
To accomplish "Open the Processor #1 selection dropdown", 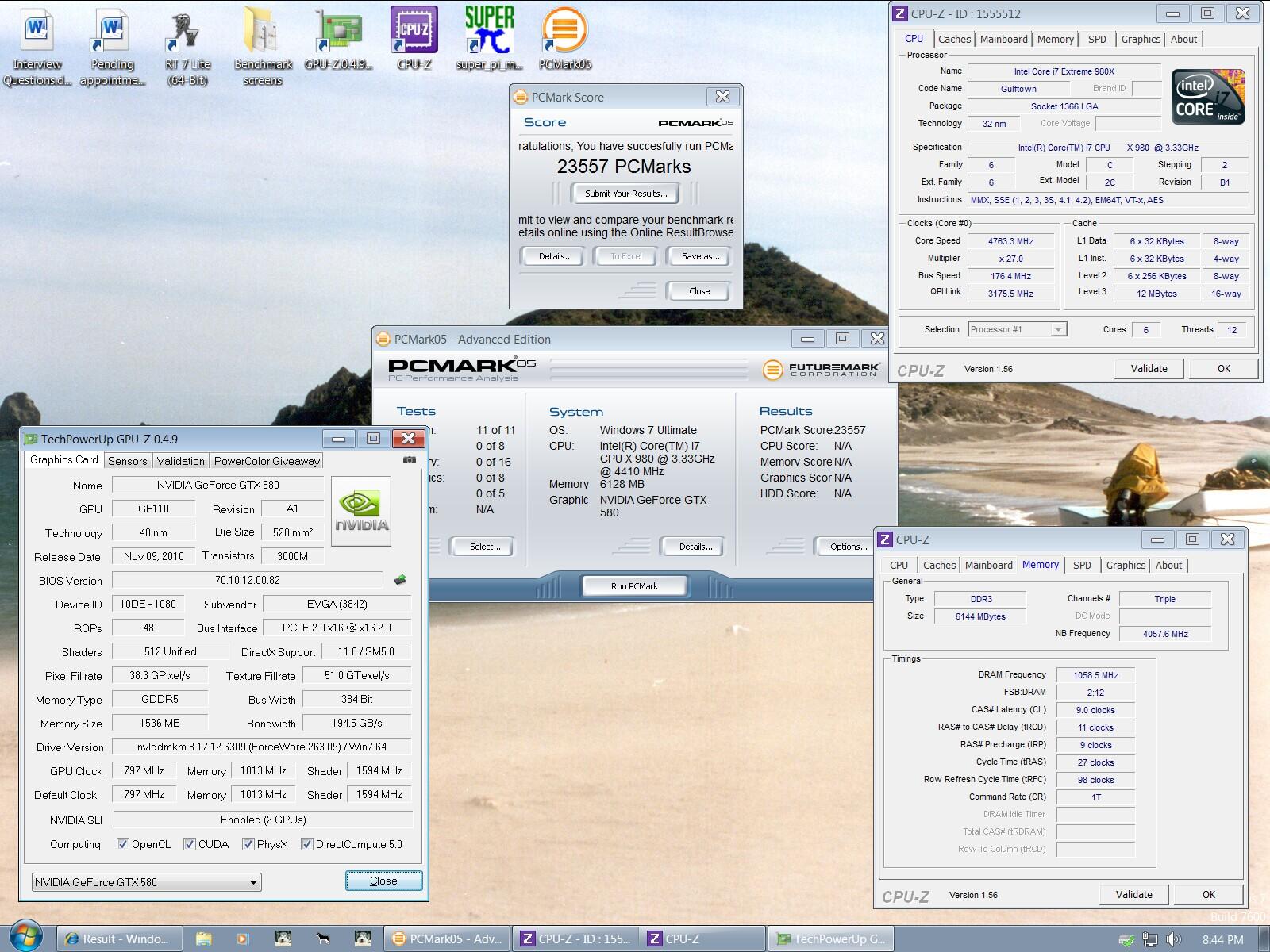I will tap(1018, 329).
